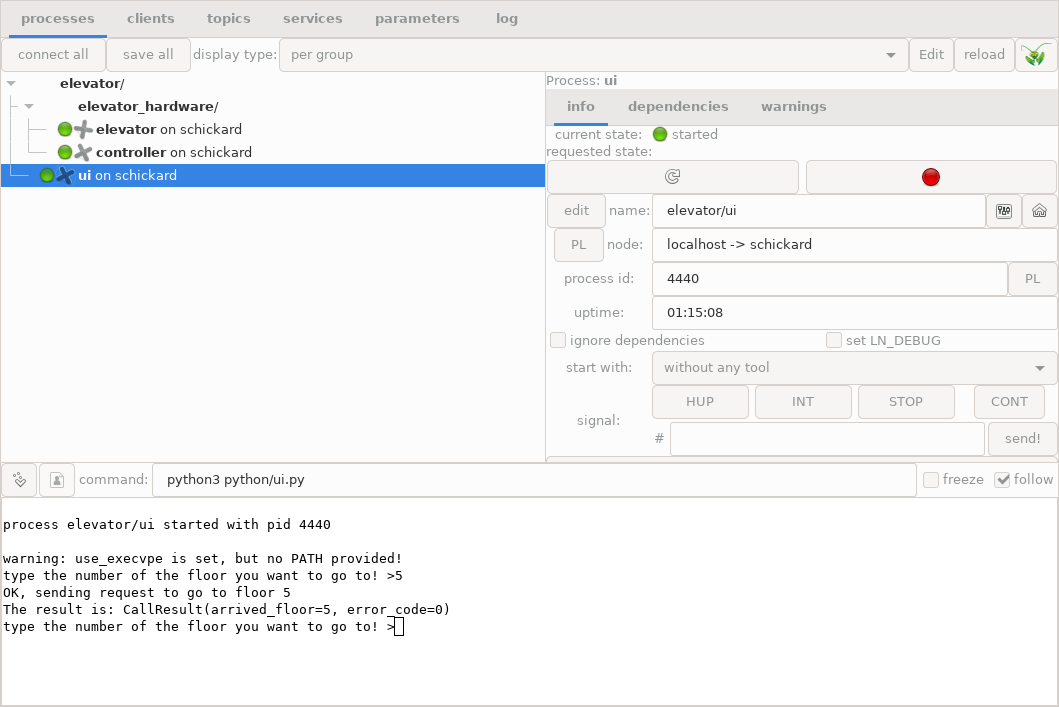Click the uptime field showing 01:15:08
This screenshot has height=707, width=1059.
(x=854, y=313)
